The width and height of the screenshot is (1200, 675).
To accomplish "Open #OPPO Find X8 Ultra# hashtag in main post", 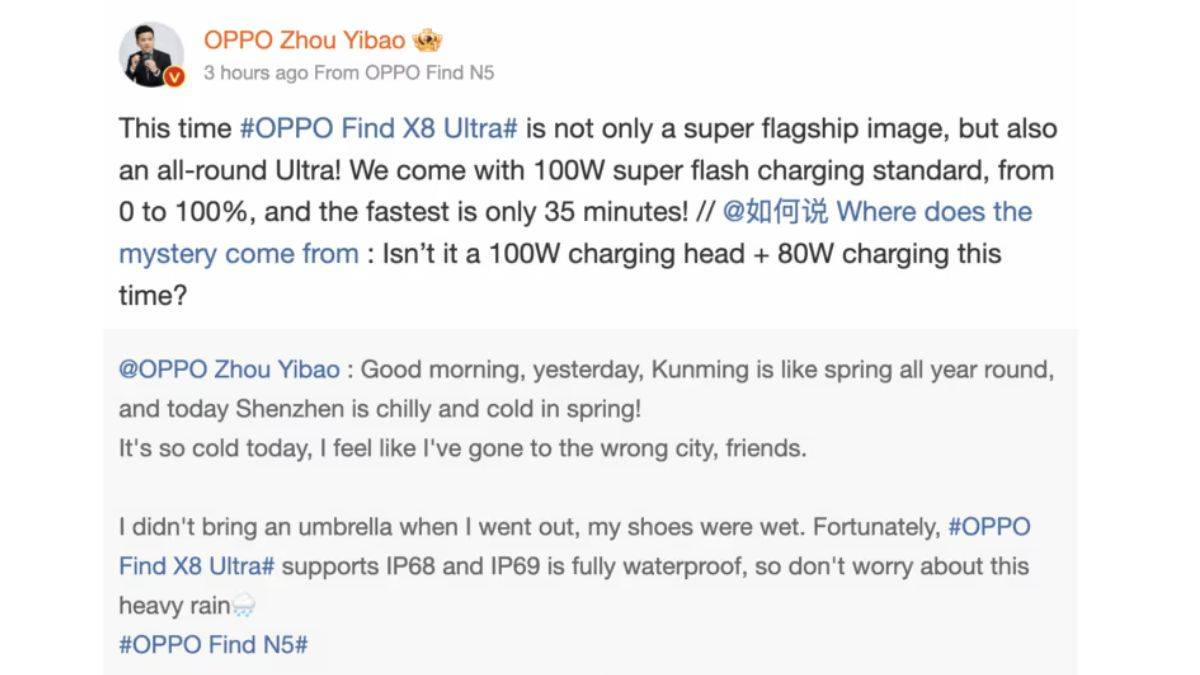I will 378,129.
